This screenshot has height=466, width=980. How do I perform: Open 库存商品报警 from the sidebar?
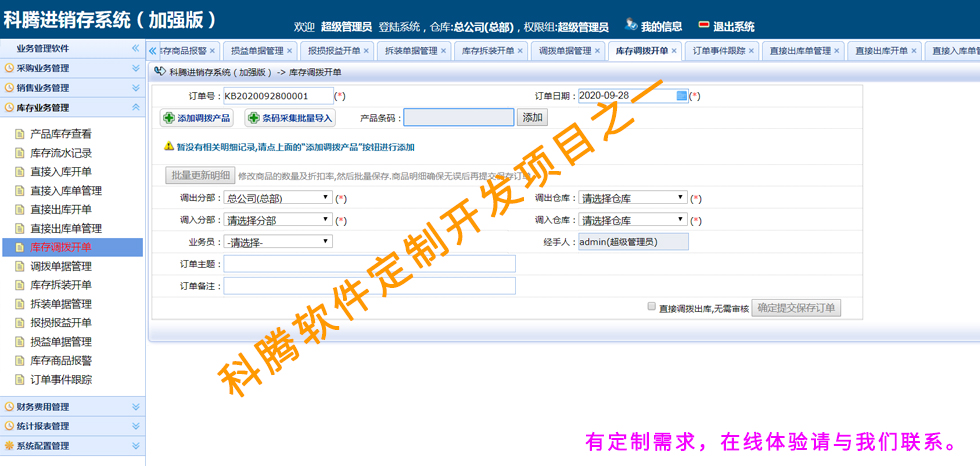click(61, 360)
